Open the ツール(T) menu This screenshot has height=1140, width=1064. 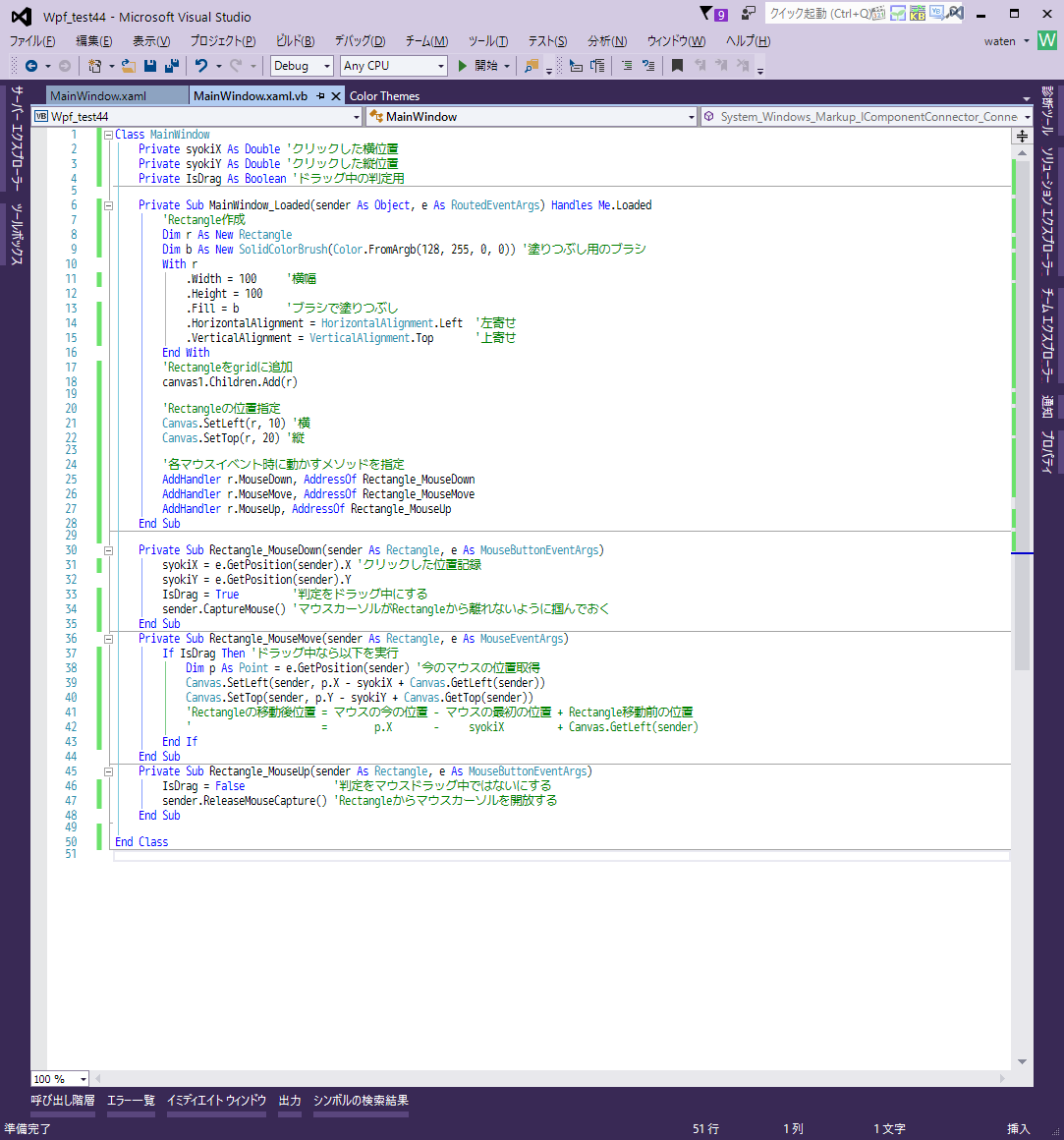point(487,40)
